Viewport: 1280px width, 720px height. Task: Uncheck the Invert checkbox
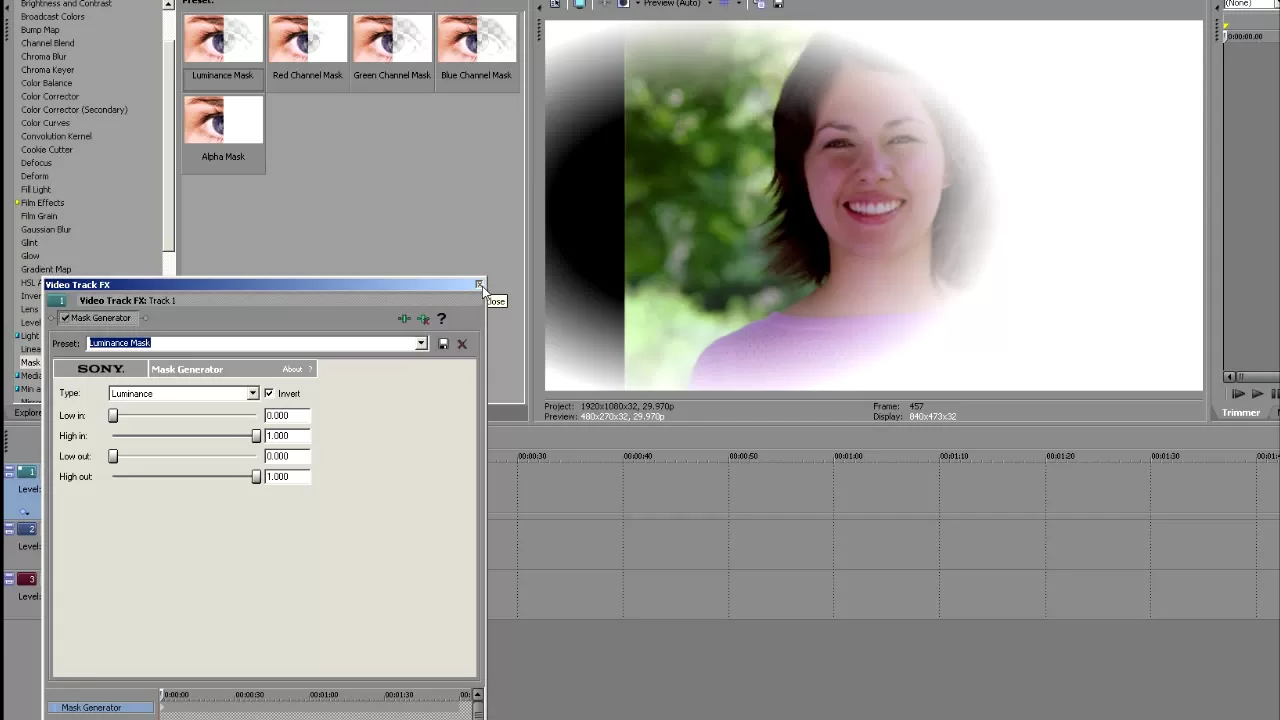pos(269,394)
